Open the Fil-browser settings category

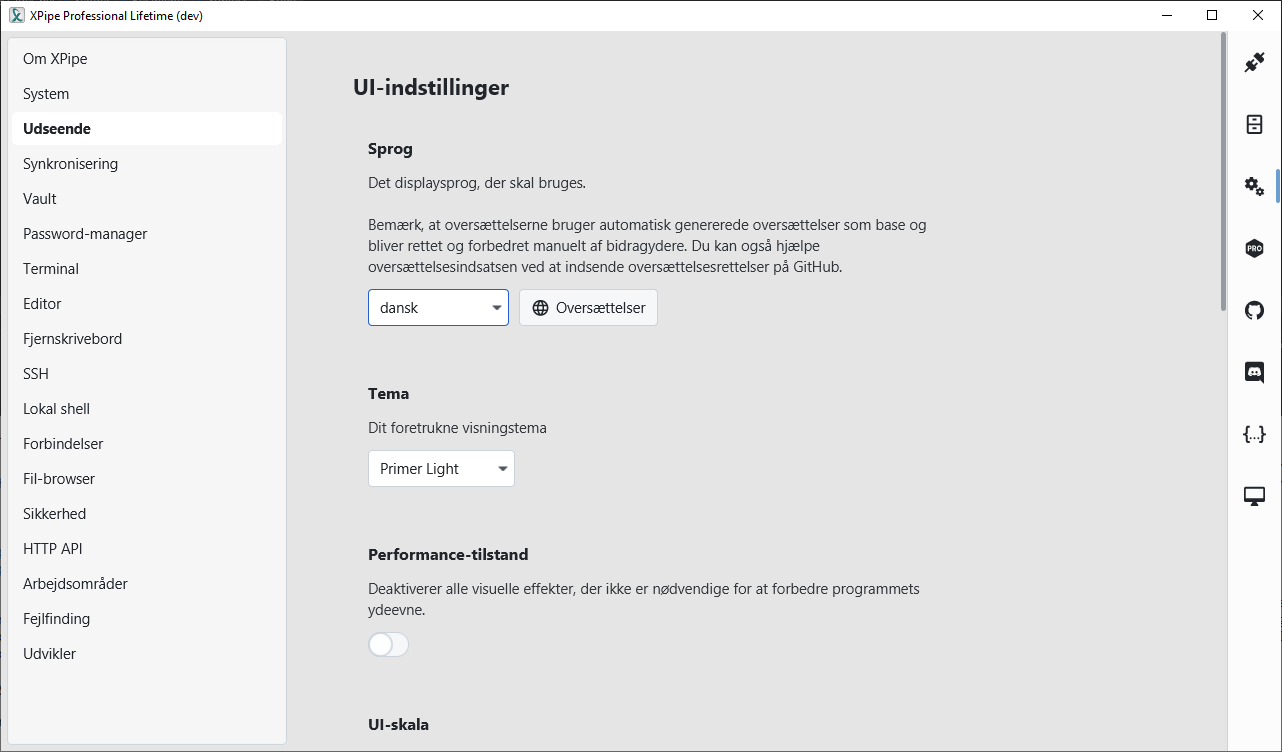click(59, 479)
